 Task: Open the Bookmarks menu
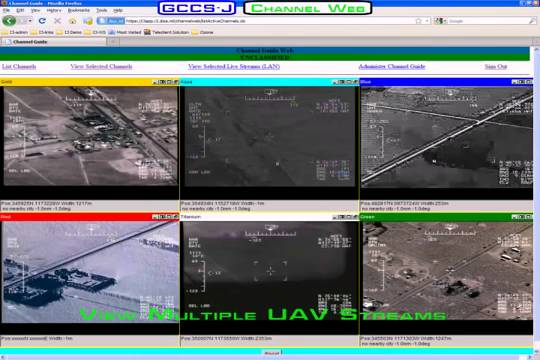point(79,10)
